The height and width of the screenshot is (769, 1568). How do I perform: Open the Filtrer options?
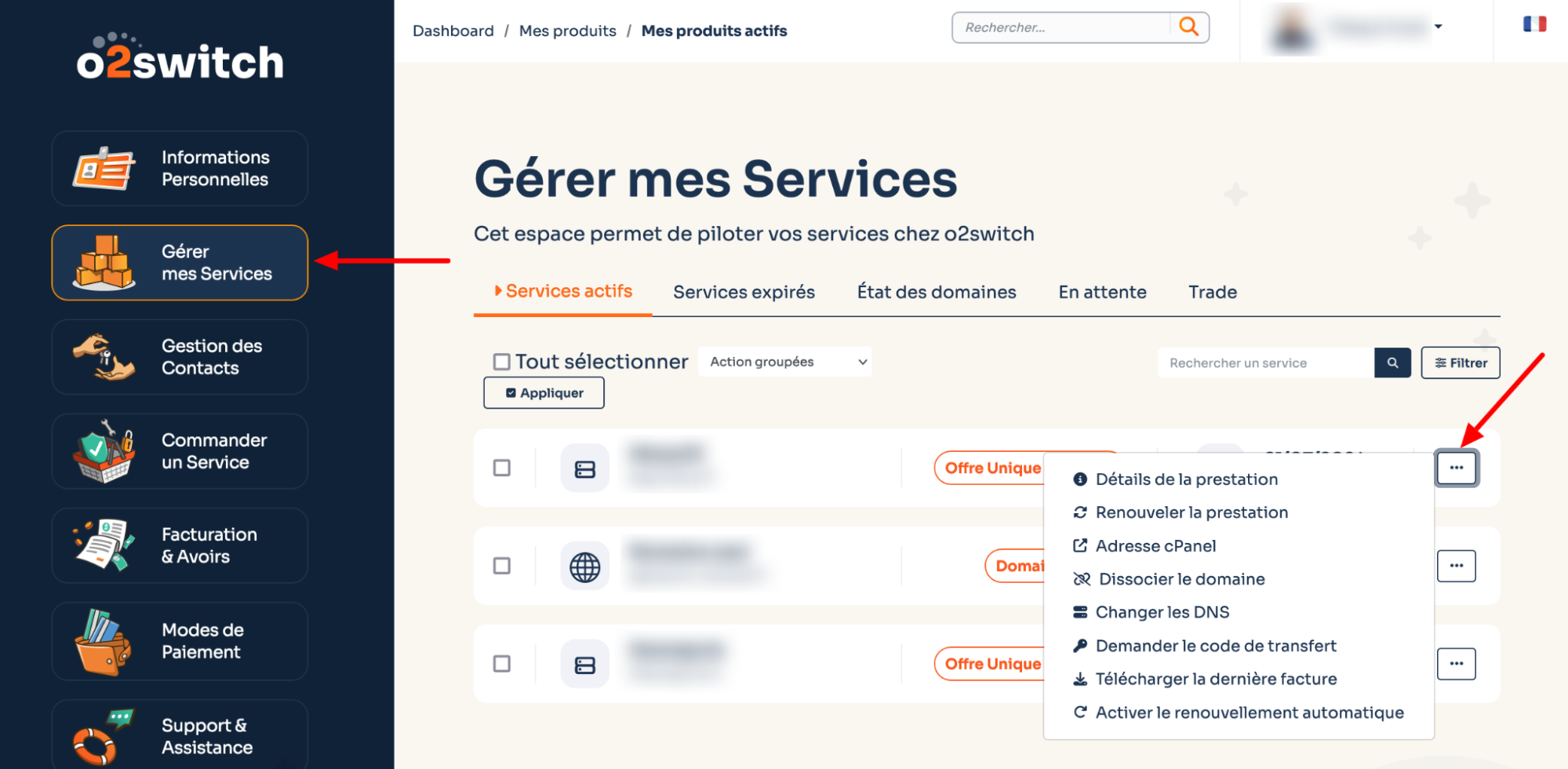pyautogui.click(x=1460, y=363)
